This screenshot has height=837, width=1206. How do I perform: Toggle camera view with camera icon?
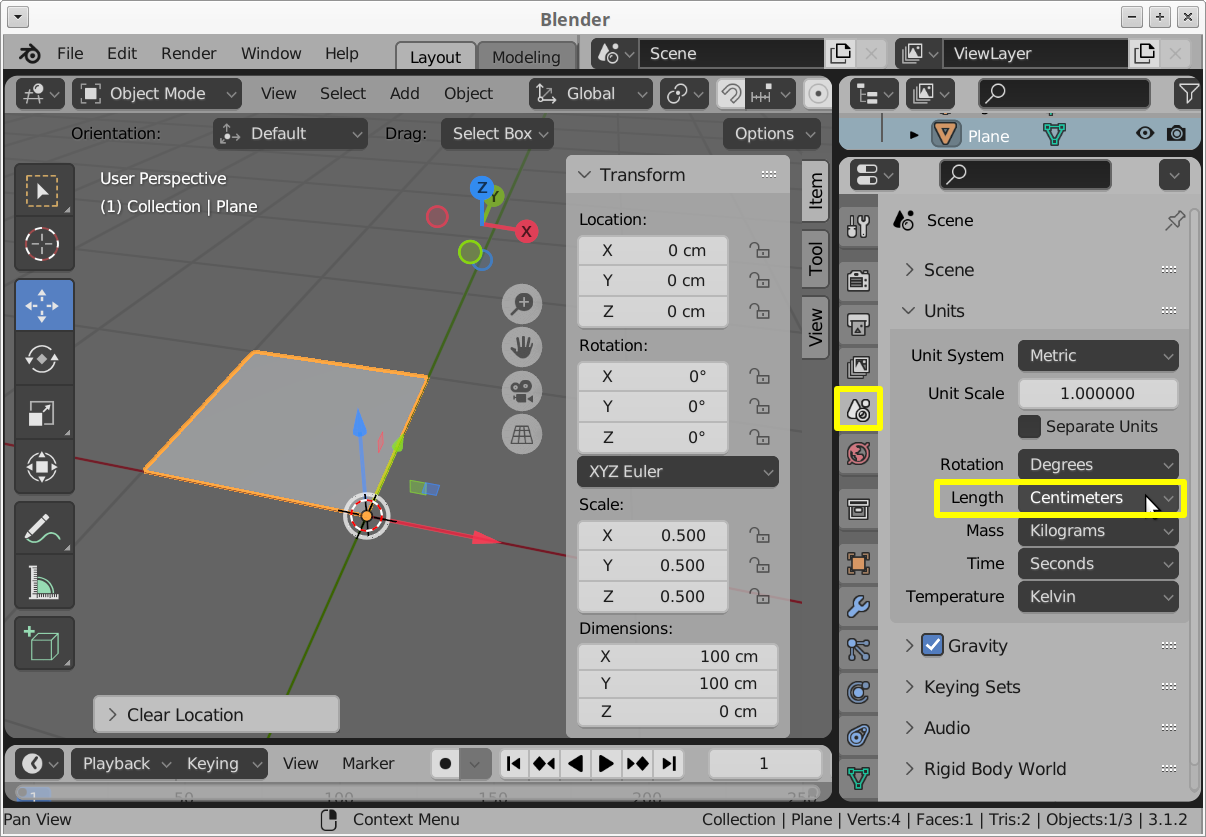pyautogui.click(x=521, y=391)
